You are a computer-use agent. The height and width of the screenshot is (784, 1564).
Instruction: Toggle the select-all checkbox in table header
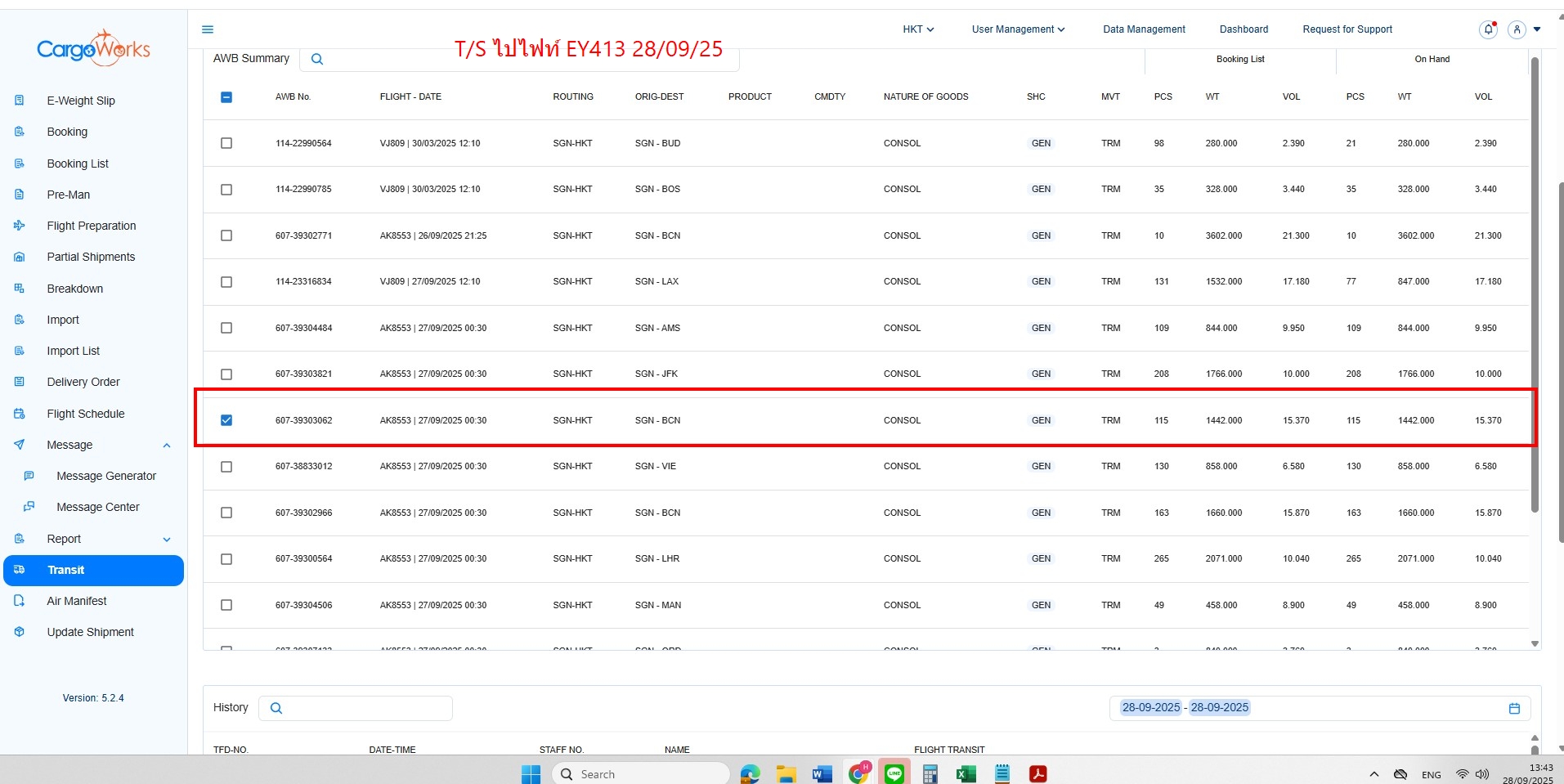[226, 97]
